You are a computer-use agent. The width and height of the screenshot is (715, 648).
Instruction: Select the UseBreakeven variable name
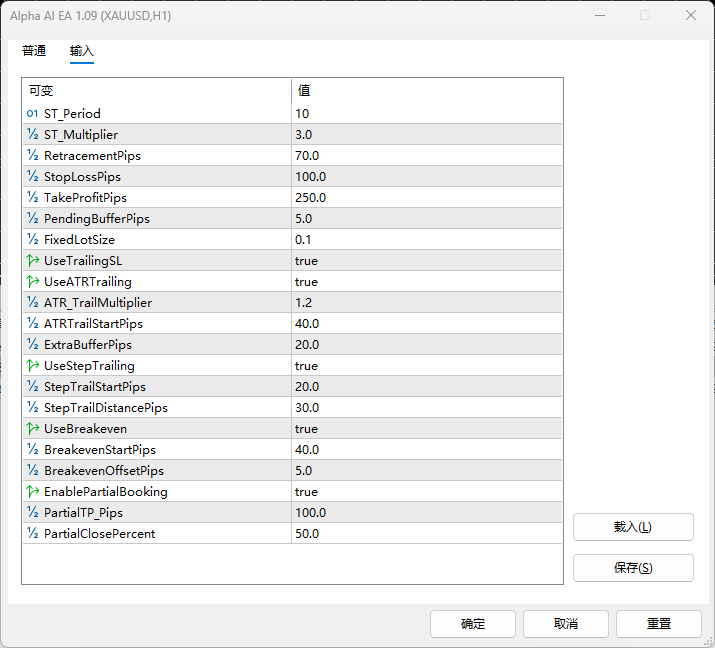pos(85,428)
